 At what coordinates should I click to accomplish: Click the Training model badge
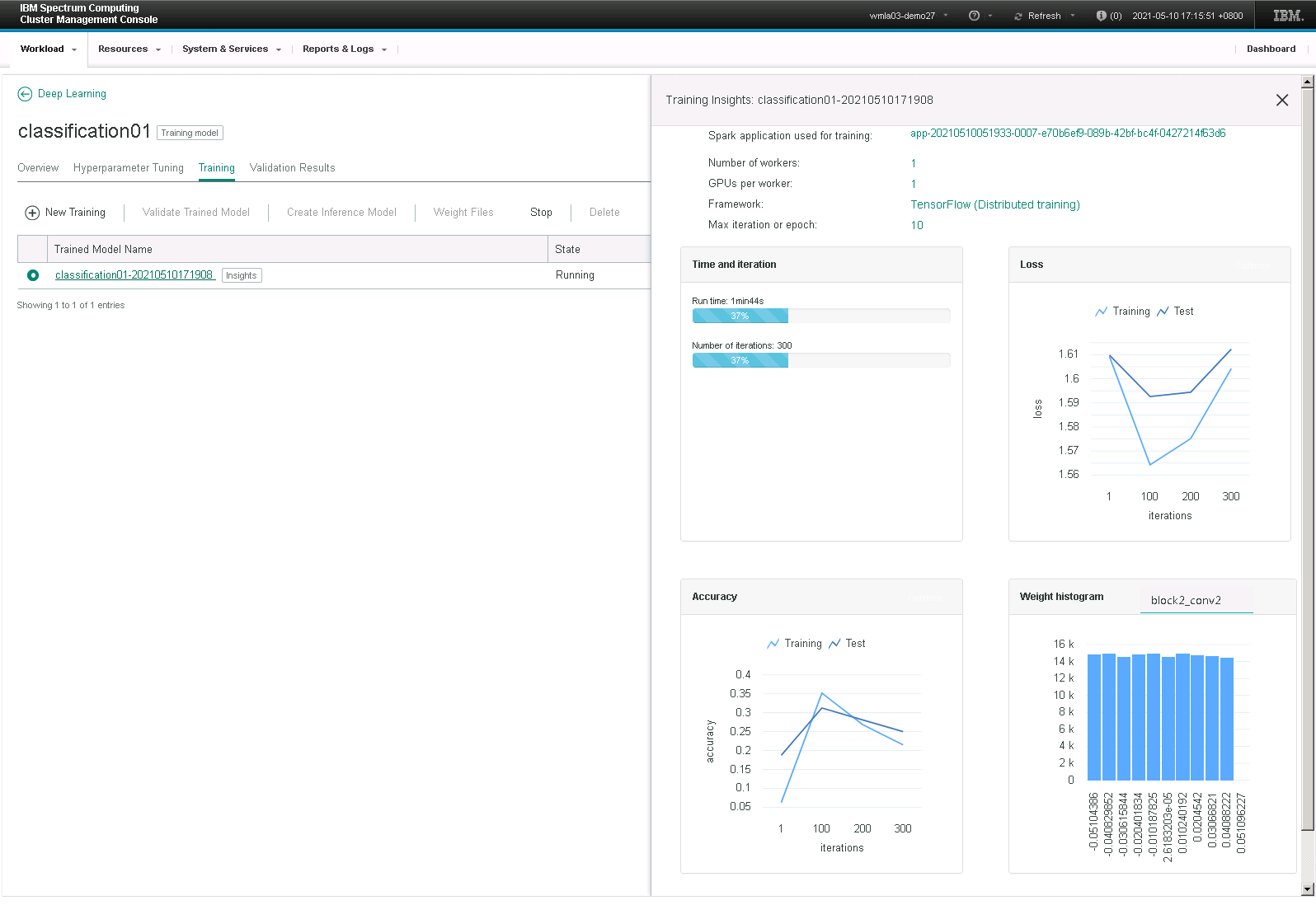coord(190,133)
